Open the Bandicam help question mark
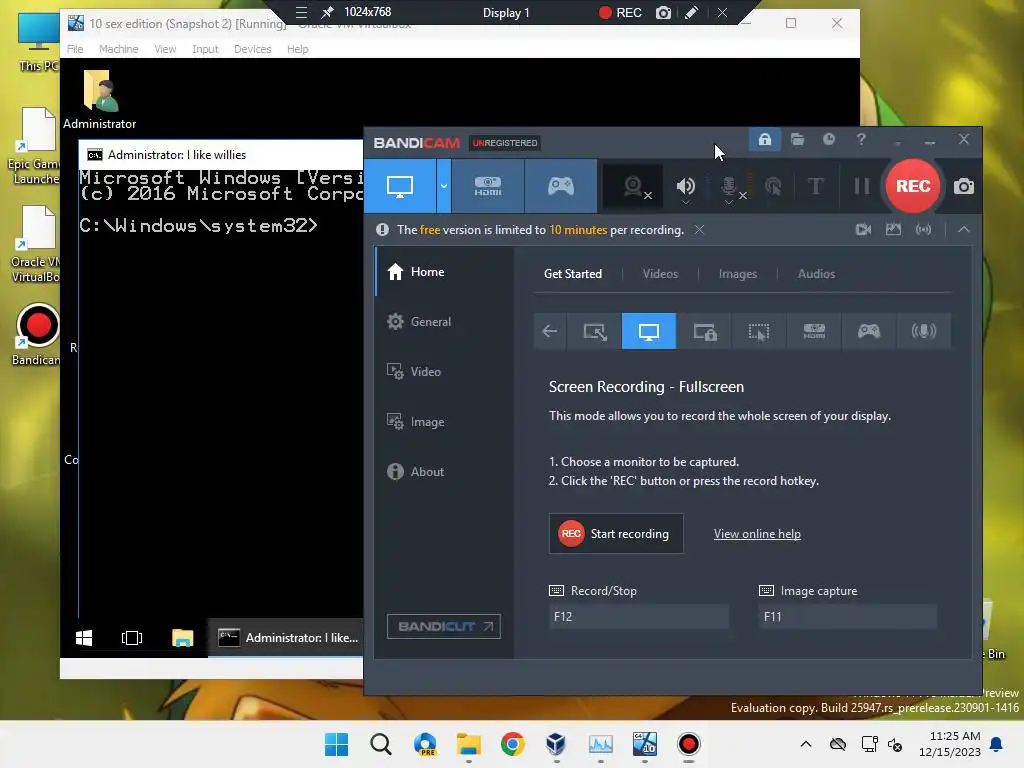 pos(861,139)
